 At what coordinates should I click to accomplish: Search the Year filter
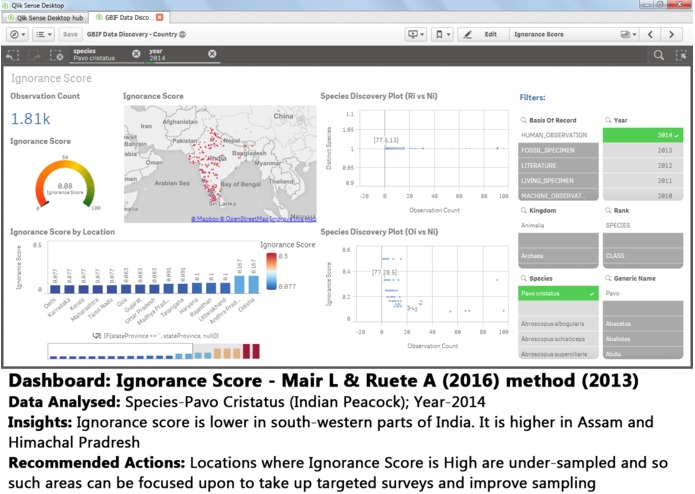[608, 120]
